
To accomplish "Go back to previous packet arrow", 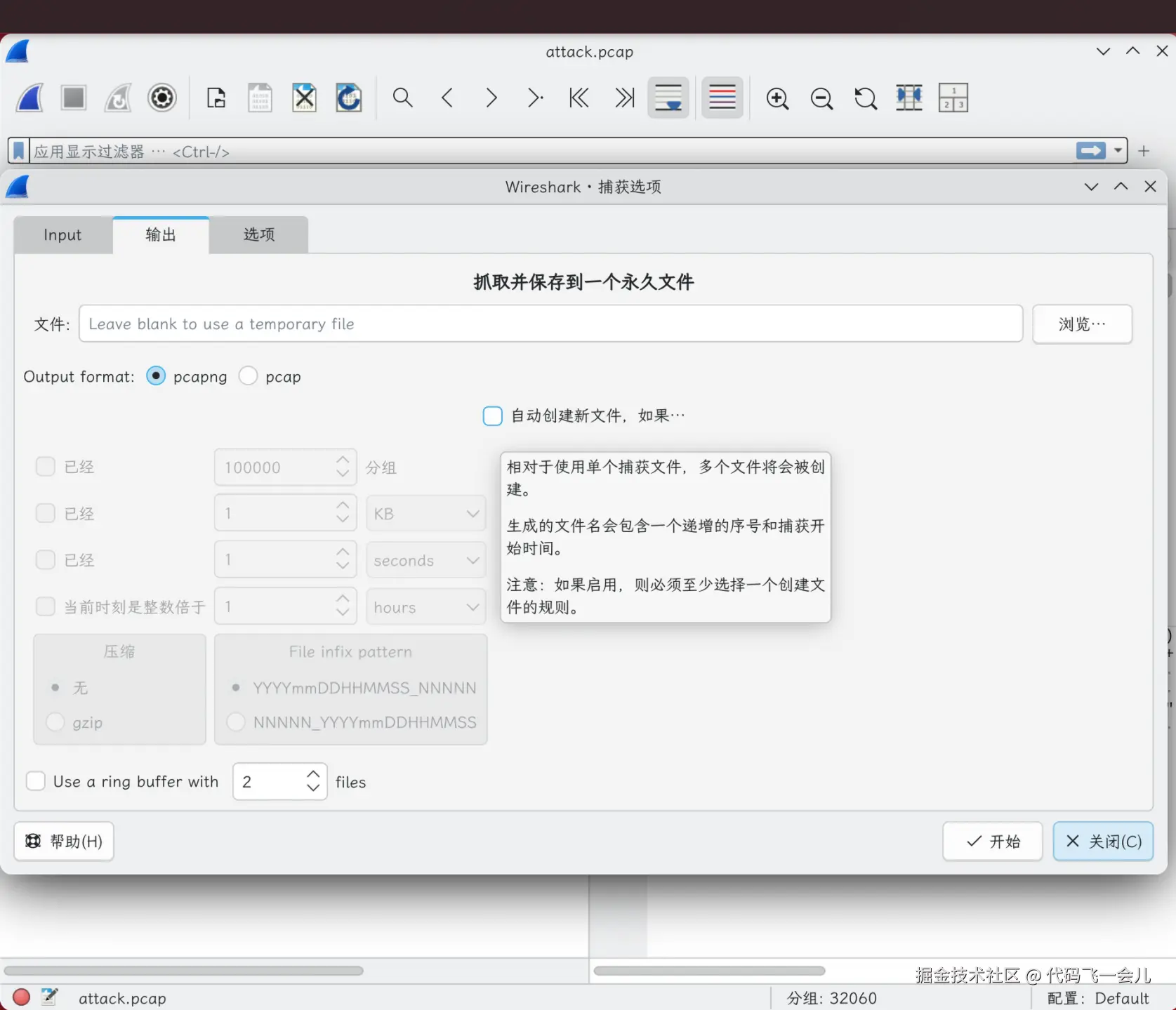I will tap(447, 98).
